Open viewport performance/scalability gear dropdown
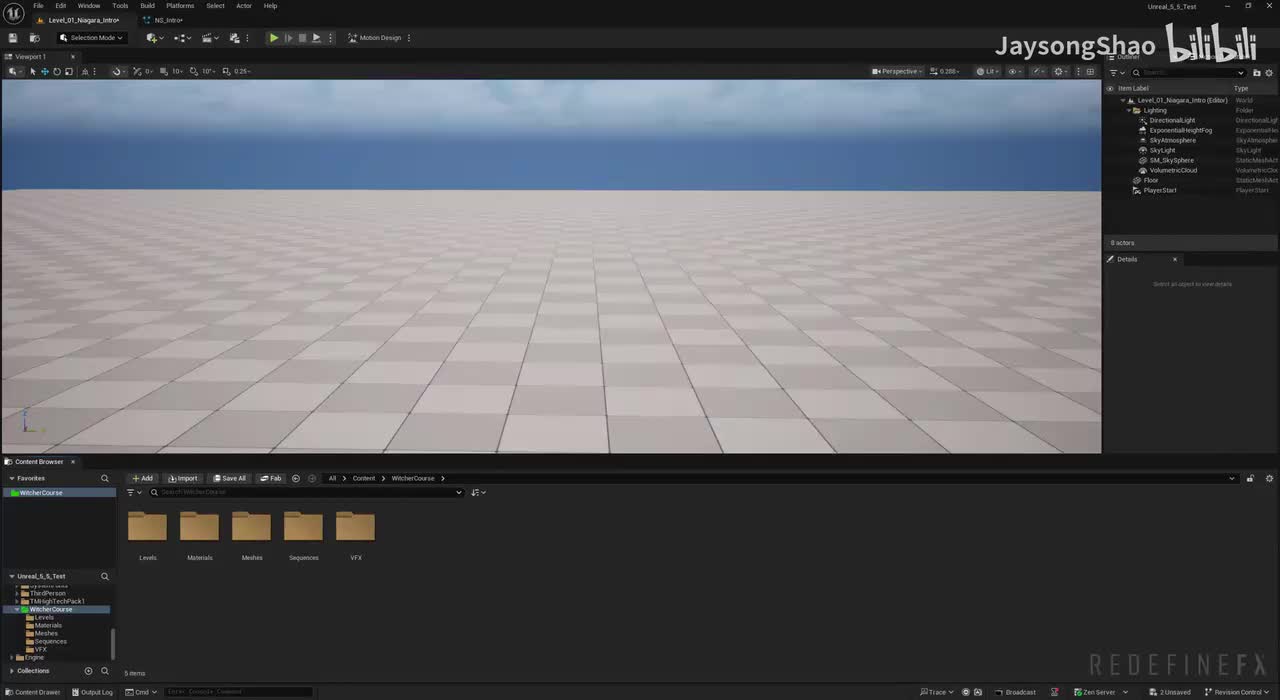The image size is (1280, 700). coord(1061,71)
